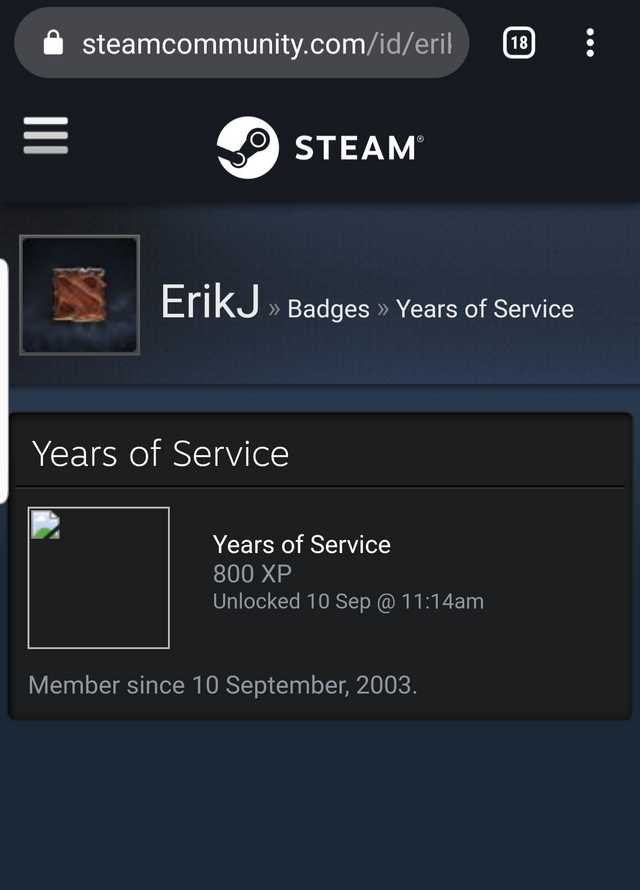The image size is (640, 890).
Task: Open the Steam hamburger menu
Action: click(46, 136)
